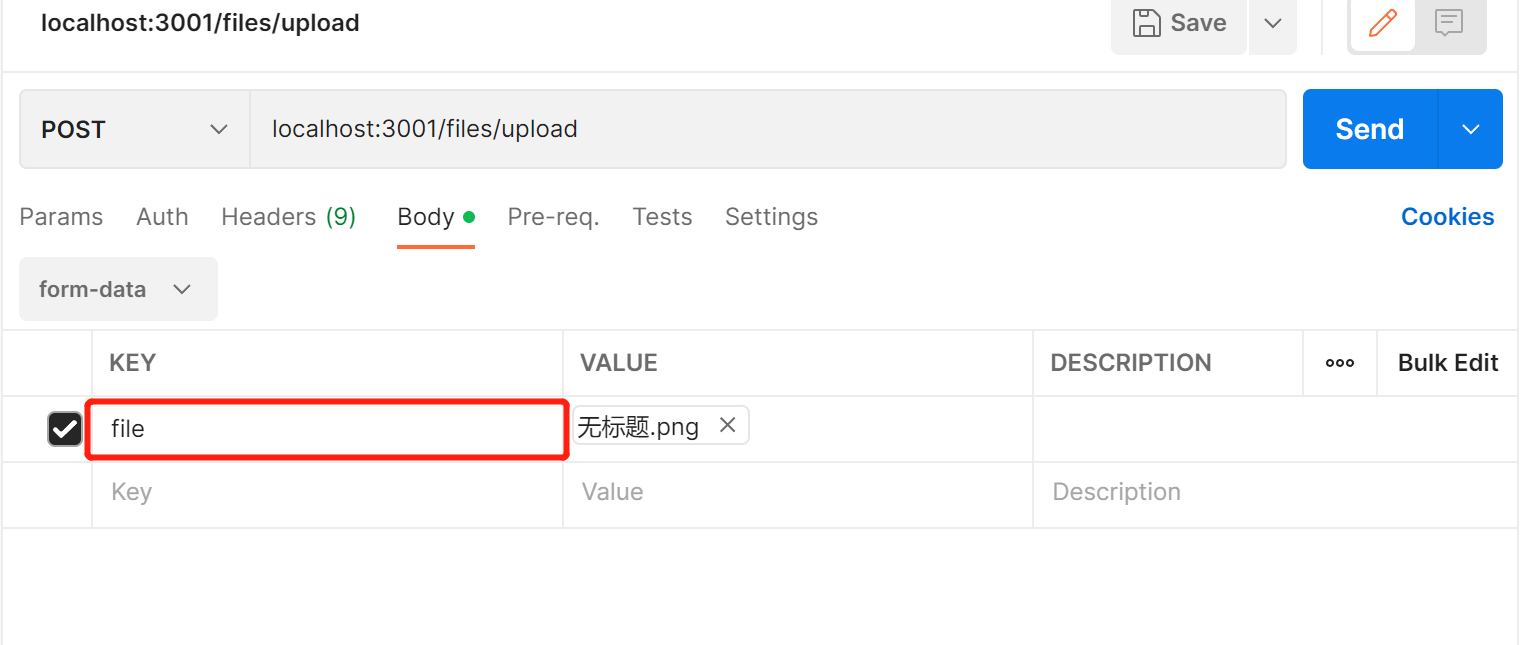
Task: Open the Headers (9) tab
Action: pyautogui.click(x=288, y=217)
